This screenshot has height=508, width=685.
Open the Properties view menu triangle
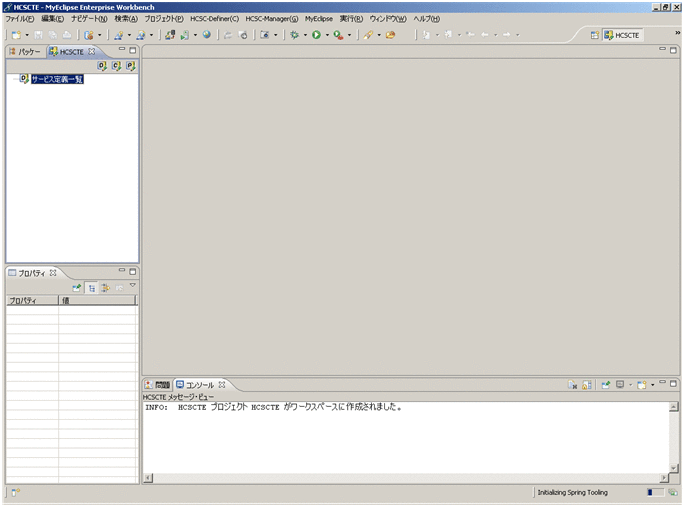click(133, 286)
